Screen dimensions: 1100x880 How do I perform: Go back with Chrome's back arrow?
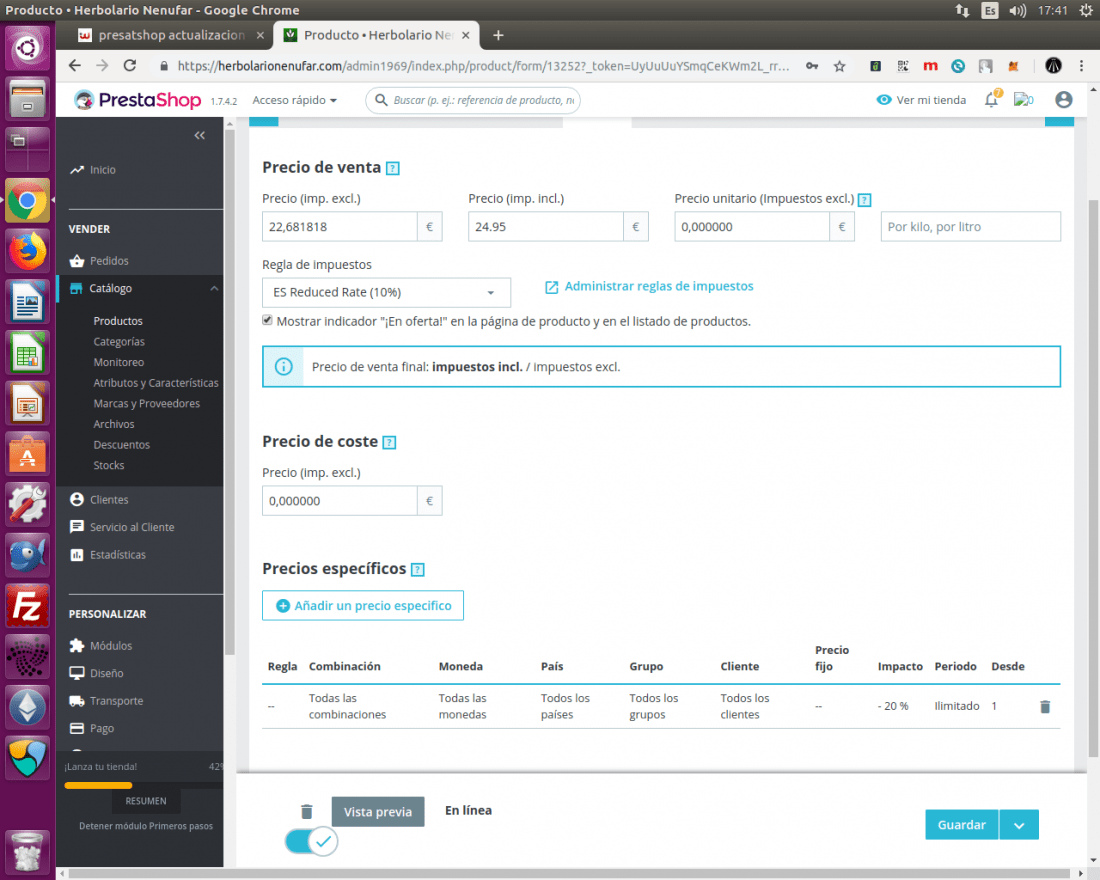point(75,65)
